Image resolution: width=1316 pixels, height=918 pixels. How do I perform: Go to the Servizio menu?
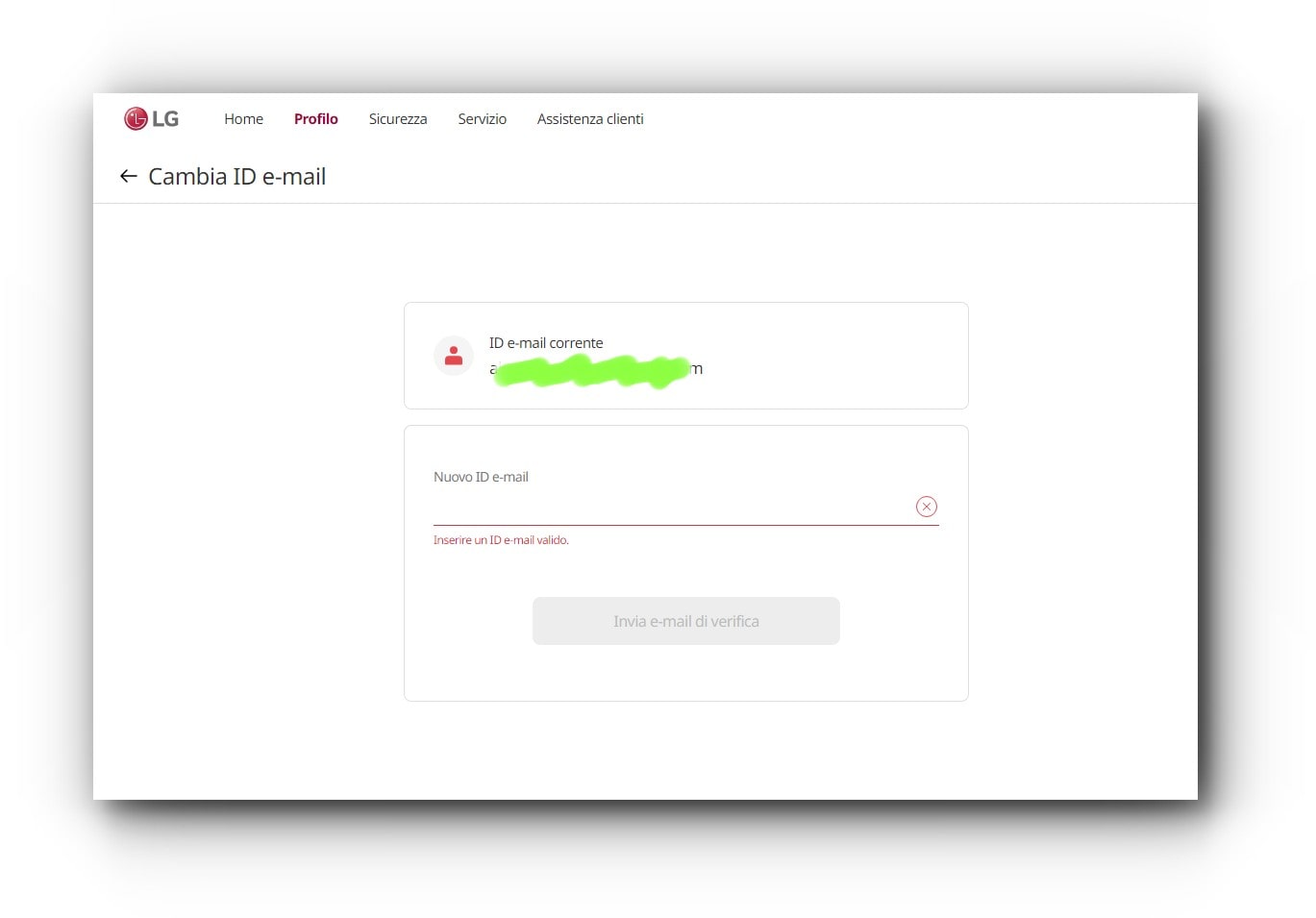tap(482, 119)
